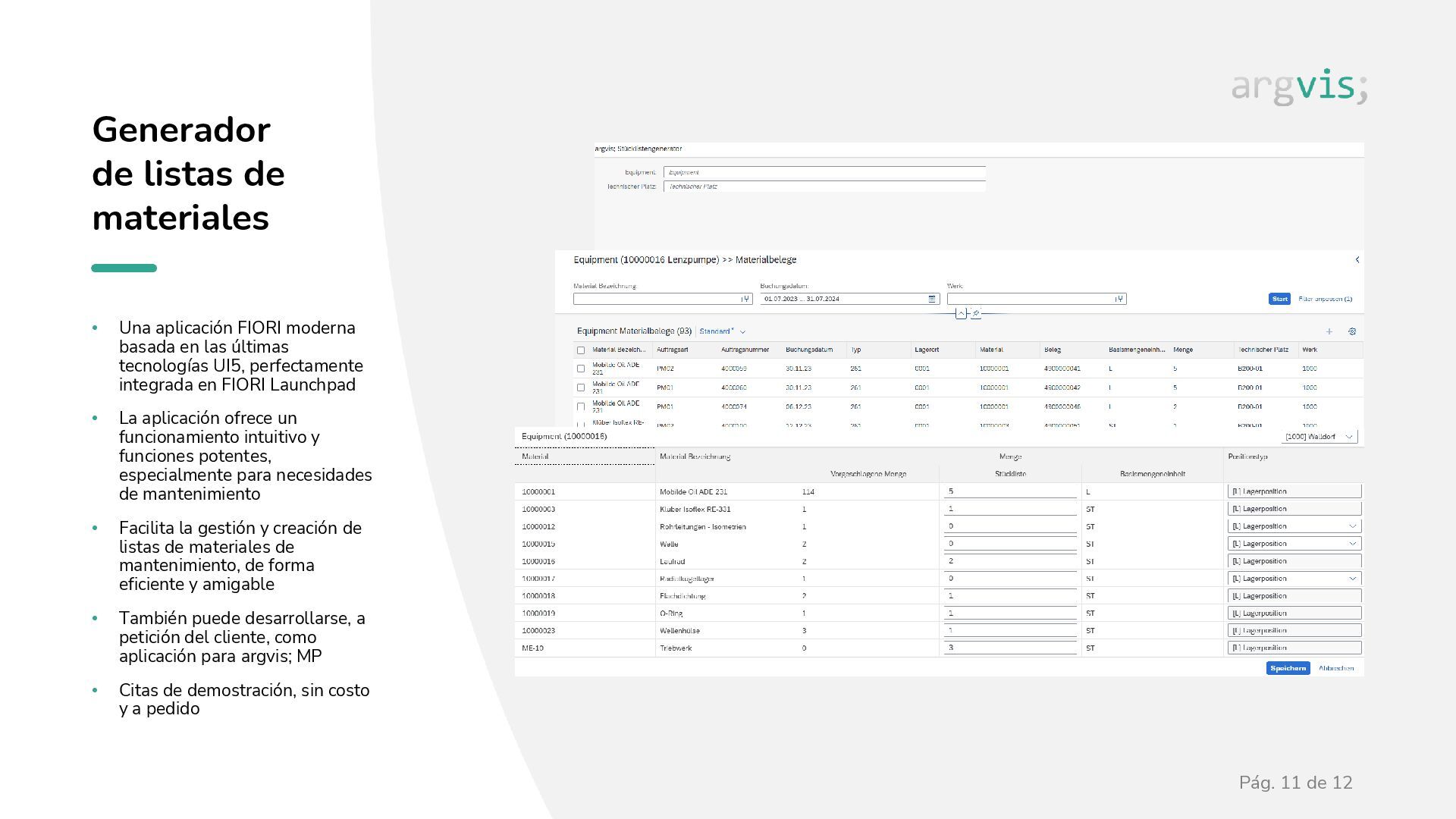The height and width of the screenshot is (819, 1456).
Task: Click the back chevron beside the Materialbelege title
Action: pos(1357,260)
